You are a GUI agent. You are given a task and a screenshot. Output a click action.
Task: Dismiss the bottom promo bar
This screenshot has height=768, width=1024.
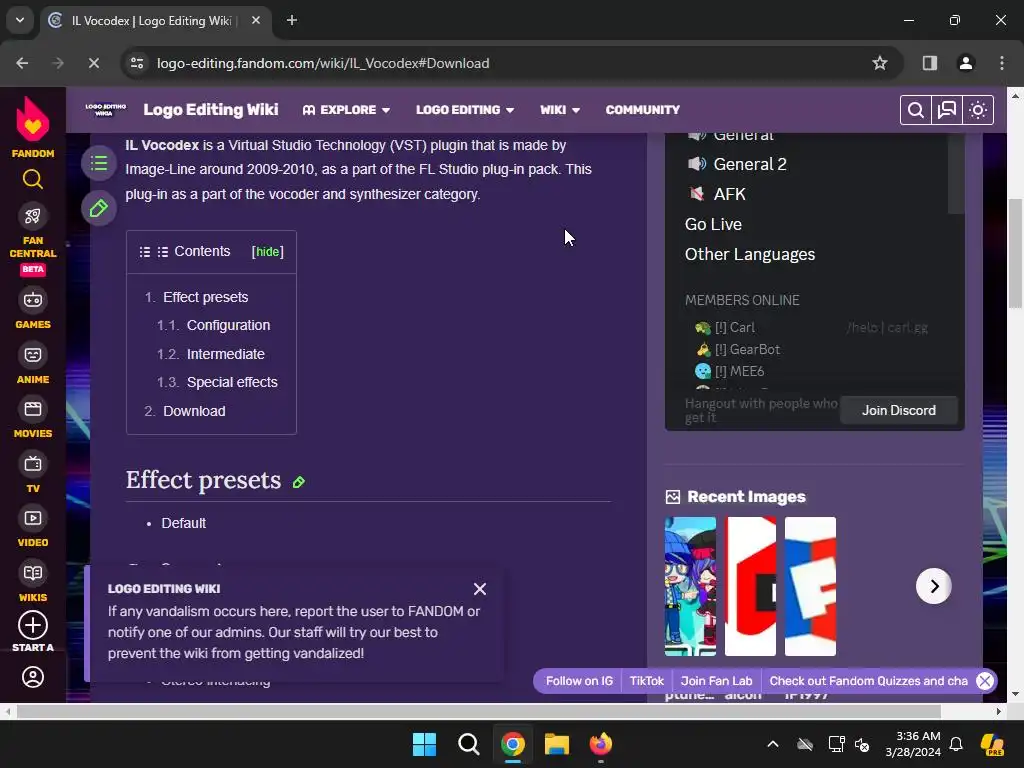pyautogui.click(x=985, y=681)
